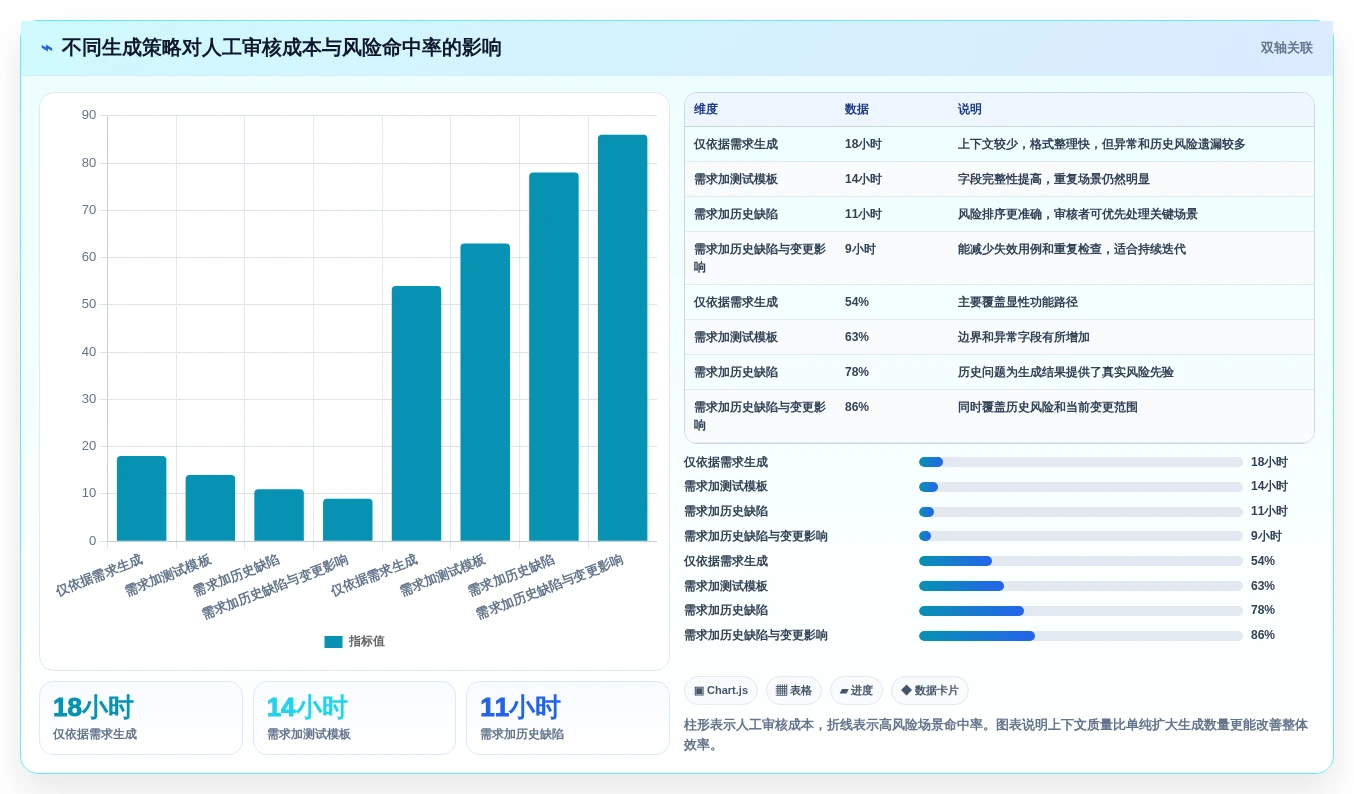Select the 表格 chip
Image resolution: width=1354 pixels, height=794 pixels.
[x=794, y=690]
